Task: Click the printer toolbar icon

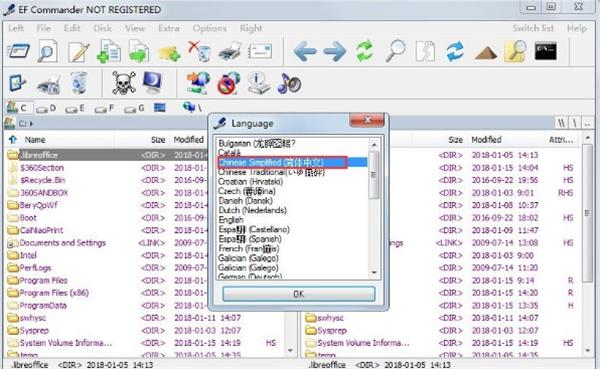Action: (230, 52)
